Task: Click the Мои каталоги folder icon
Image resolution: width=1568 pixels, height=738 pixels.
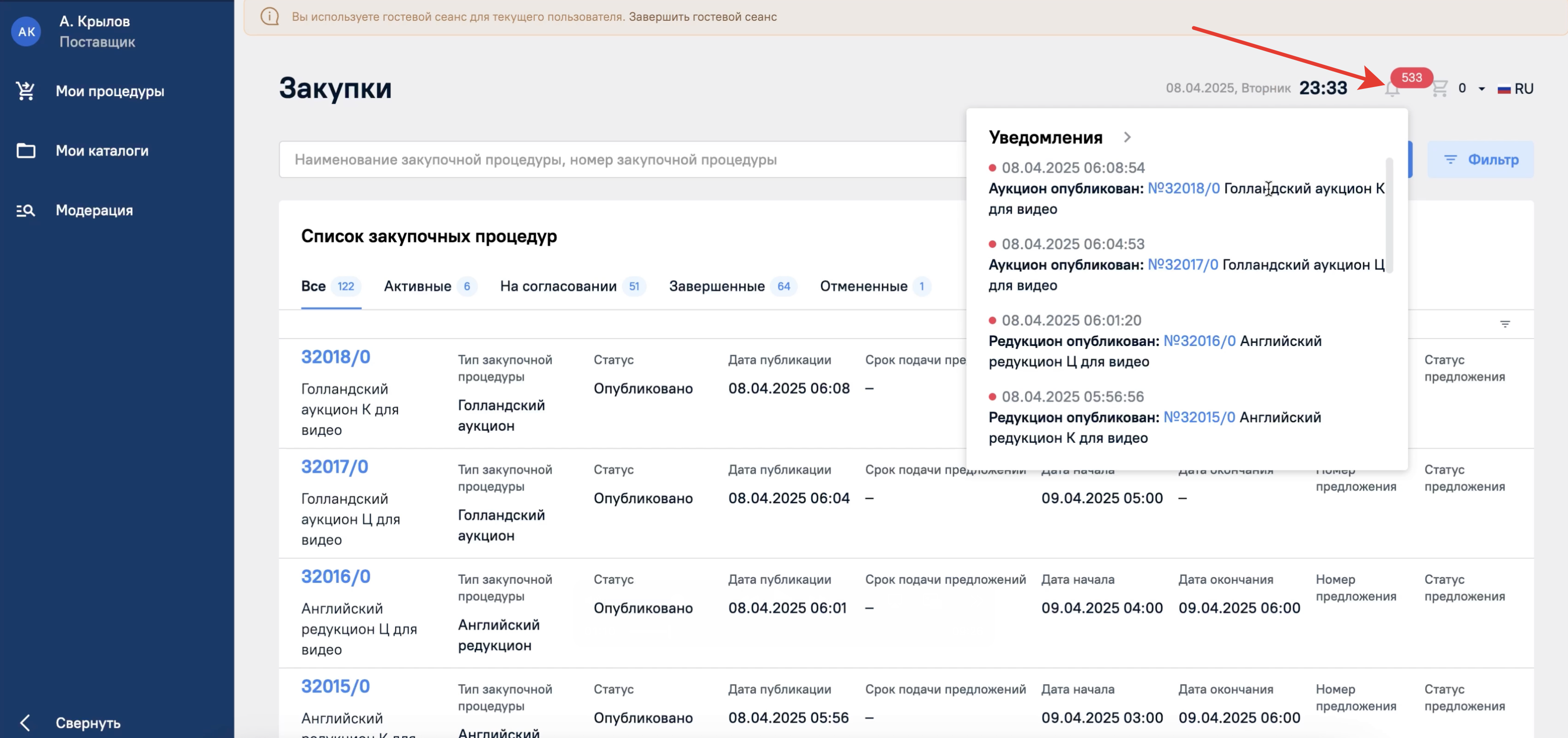Action: [x=26, y=150]
